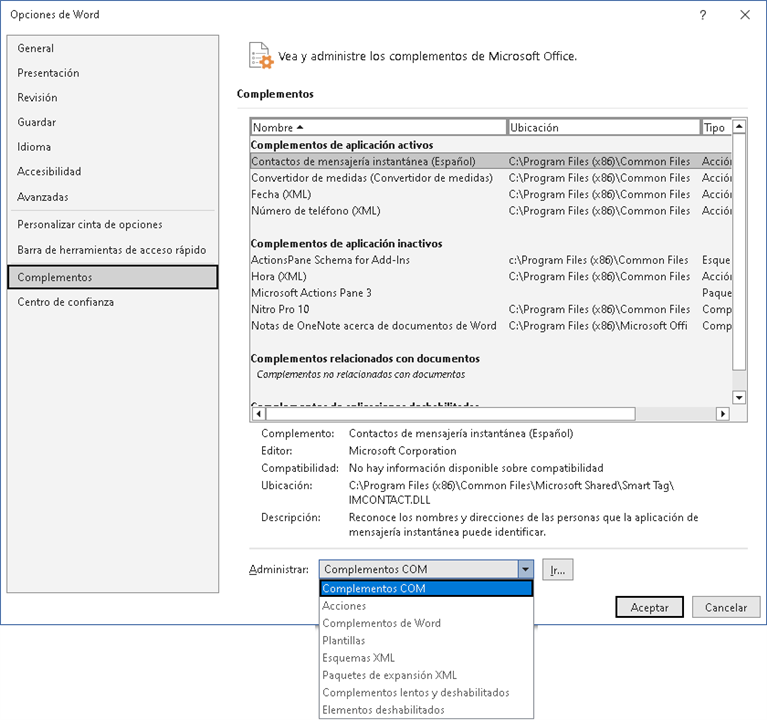Go to Personalizar cinta de opciones
The width and height of the screenshot is (767, 720).
(90, 225)
